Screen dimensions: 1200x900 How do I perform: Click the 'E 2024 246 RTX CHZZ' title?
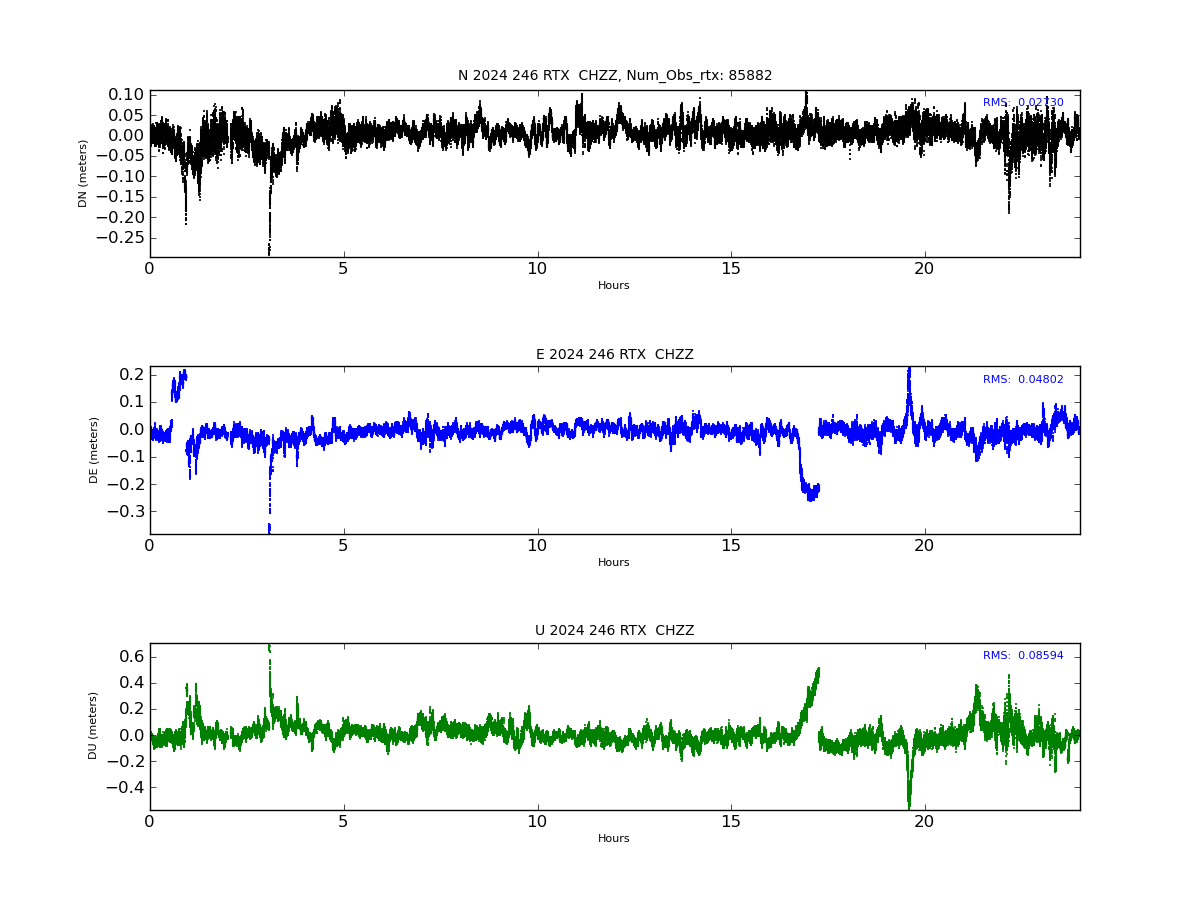tap(615, 354)
